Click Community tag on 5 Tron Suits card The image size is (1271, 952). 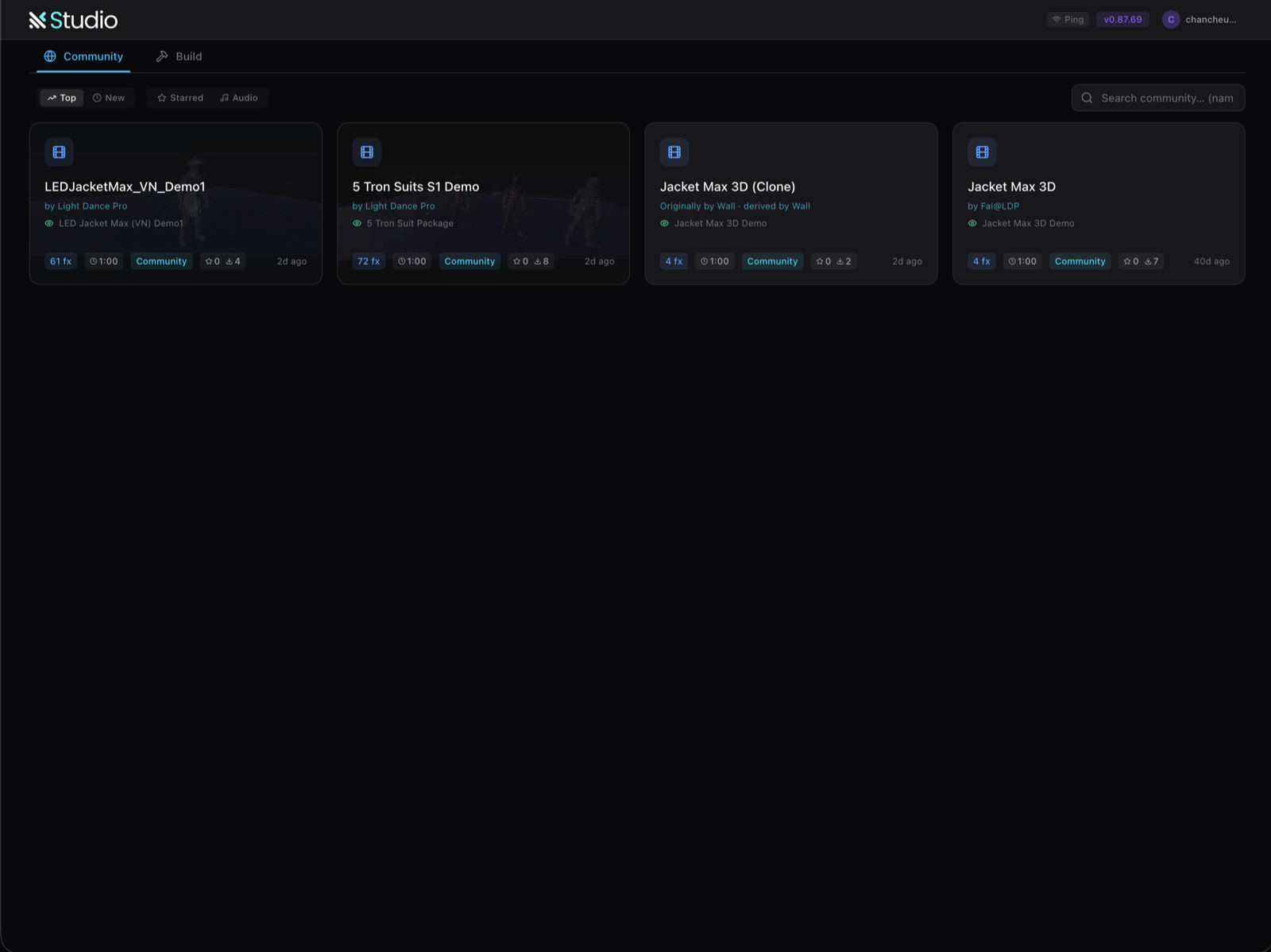click(x=469, y=261)
